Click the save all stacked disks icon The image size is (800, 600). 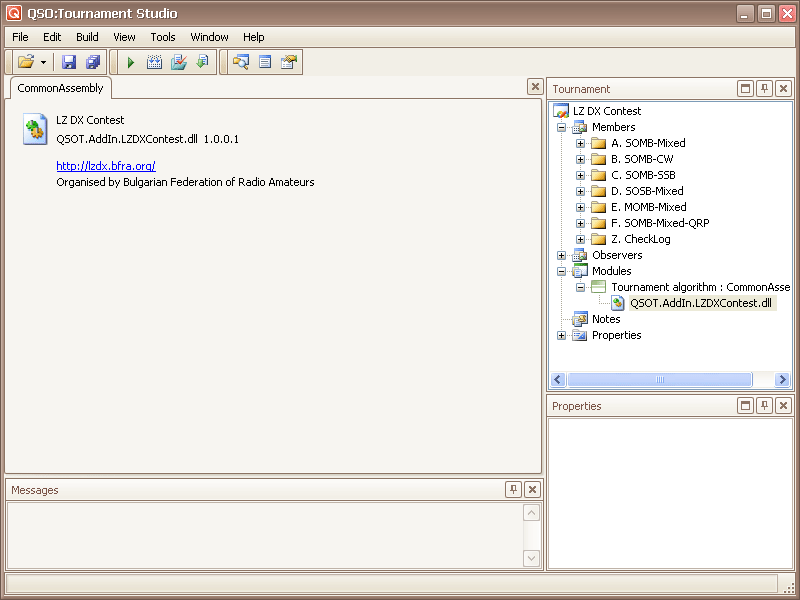[x=92, y=63]
